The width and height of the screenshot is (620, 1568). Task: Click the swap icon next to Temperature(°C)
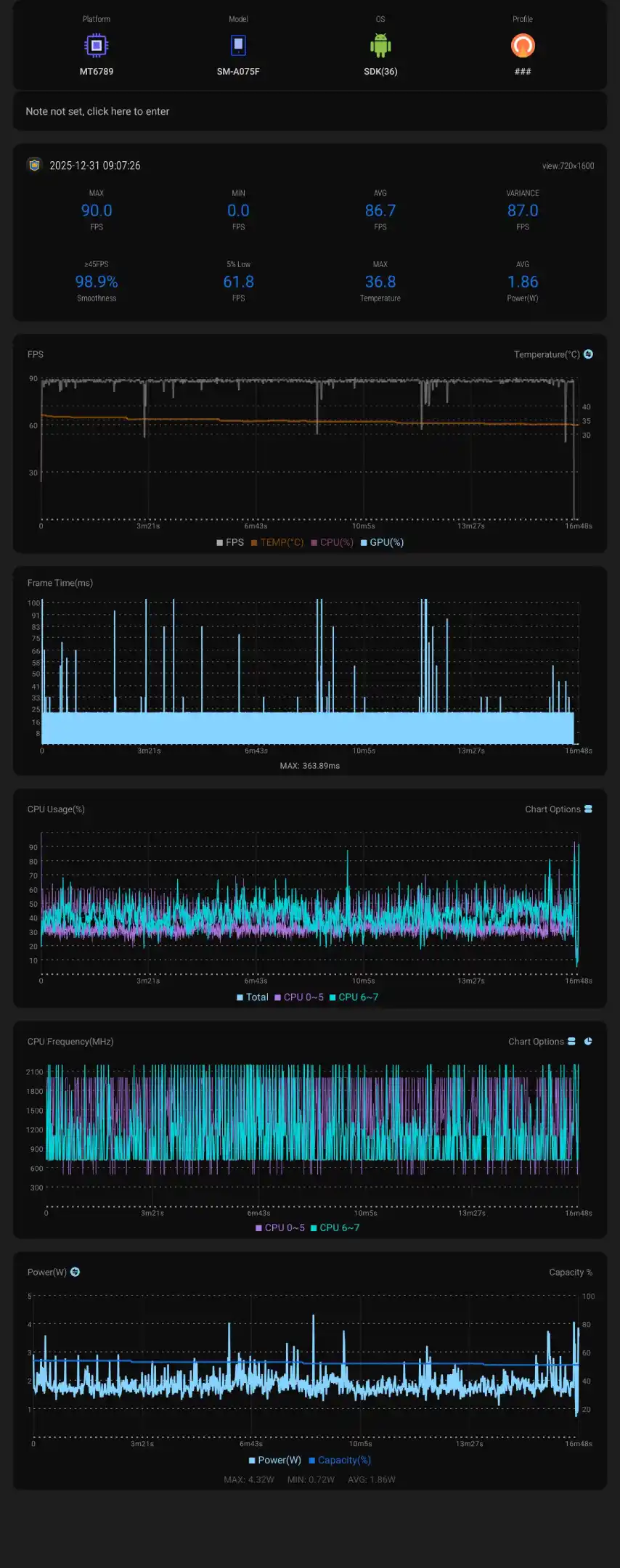(588, 354)
